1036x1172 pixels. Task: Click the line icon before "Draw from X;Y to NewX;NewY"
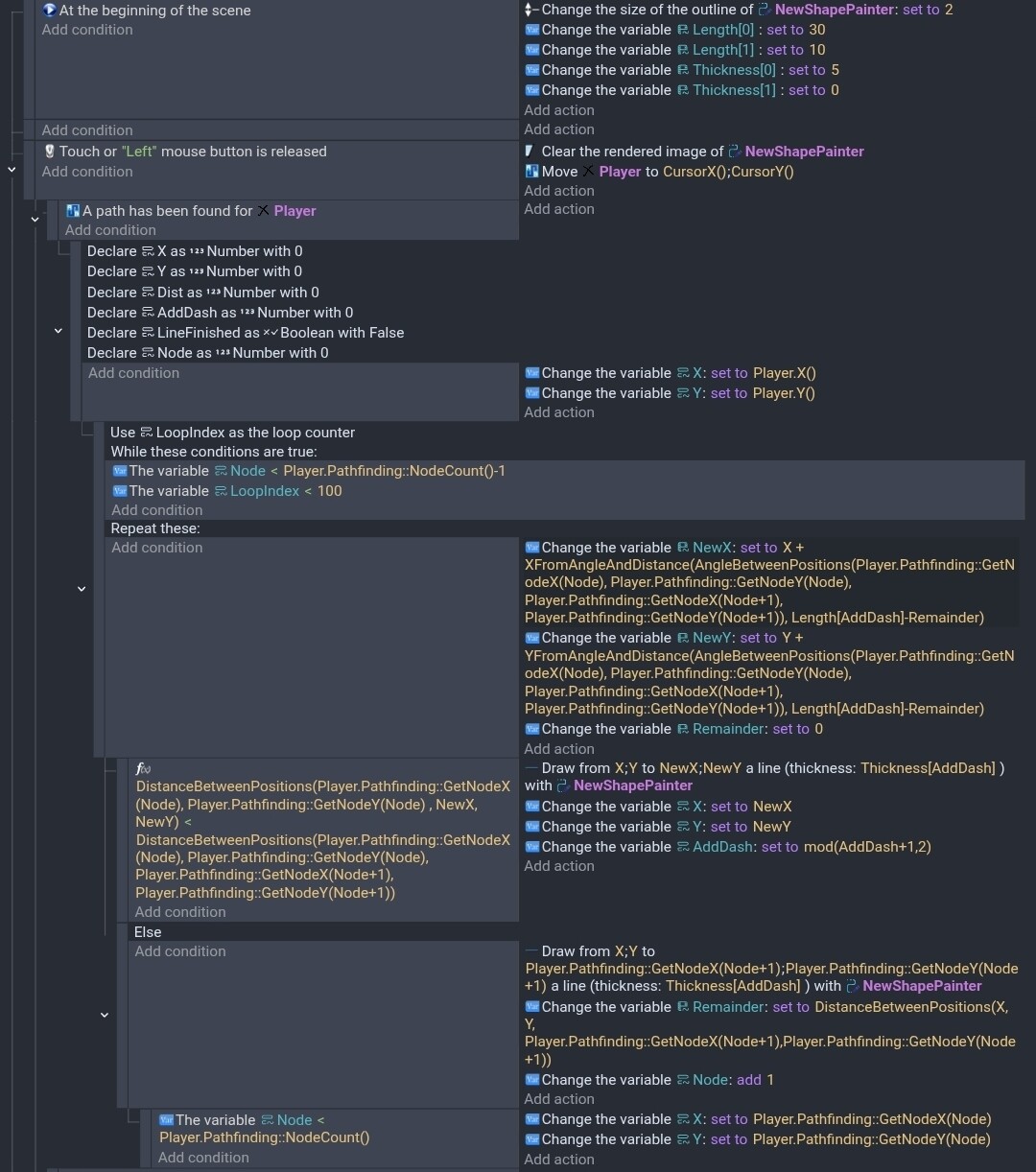[531, 768]
